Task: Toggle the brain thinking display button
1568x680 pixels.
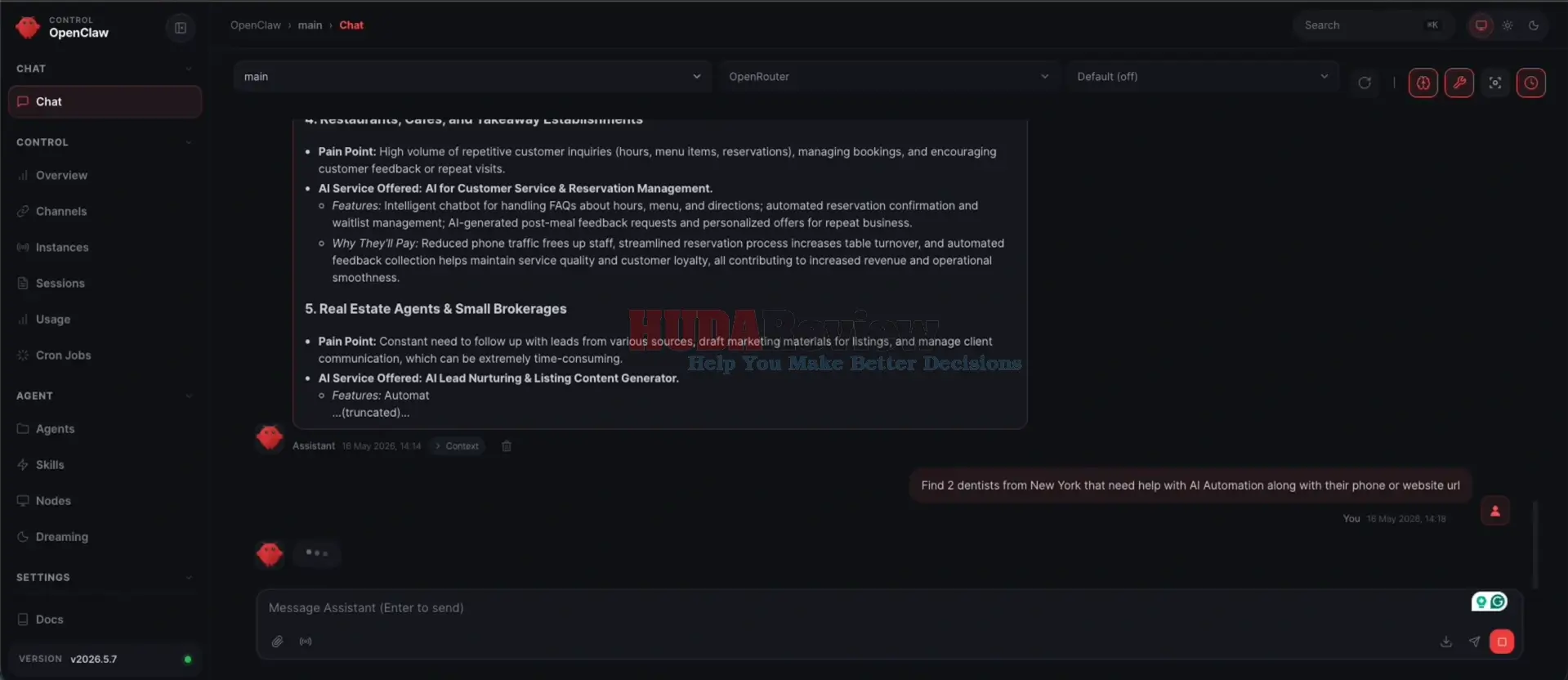Action: [x=1423, y=83]
